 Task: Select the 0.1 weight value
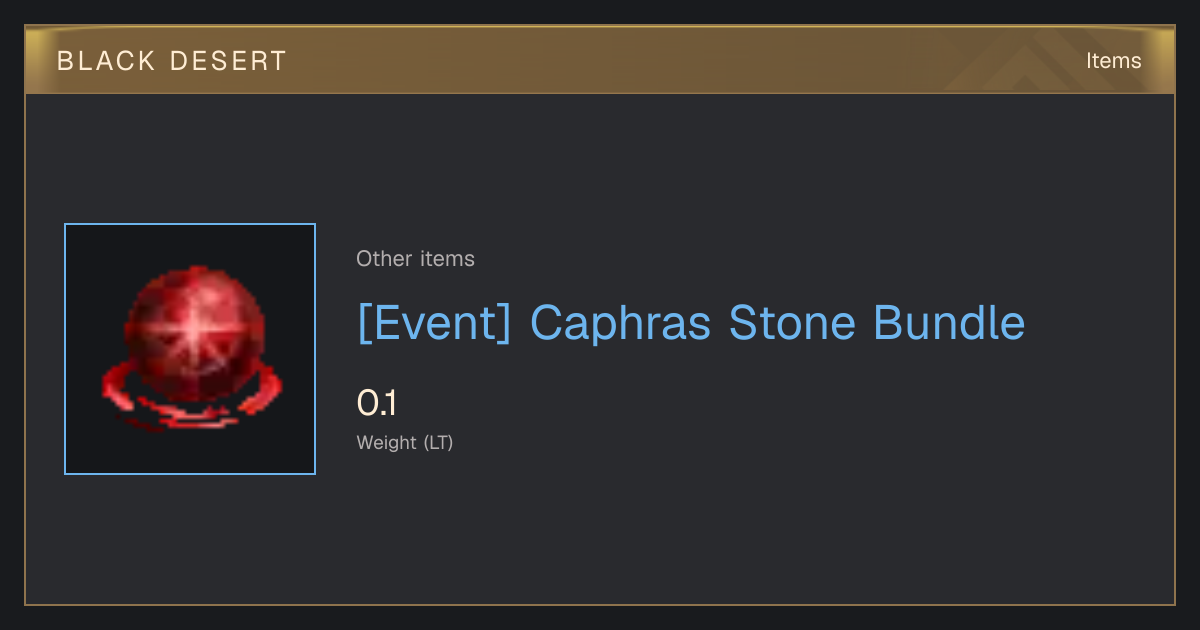377,404
